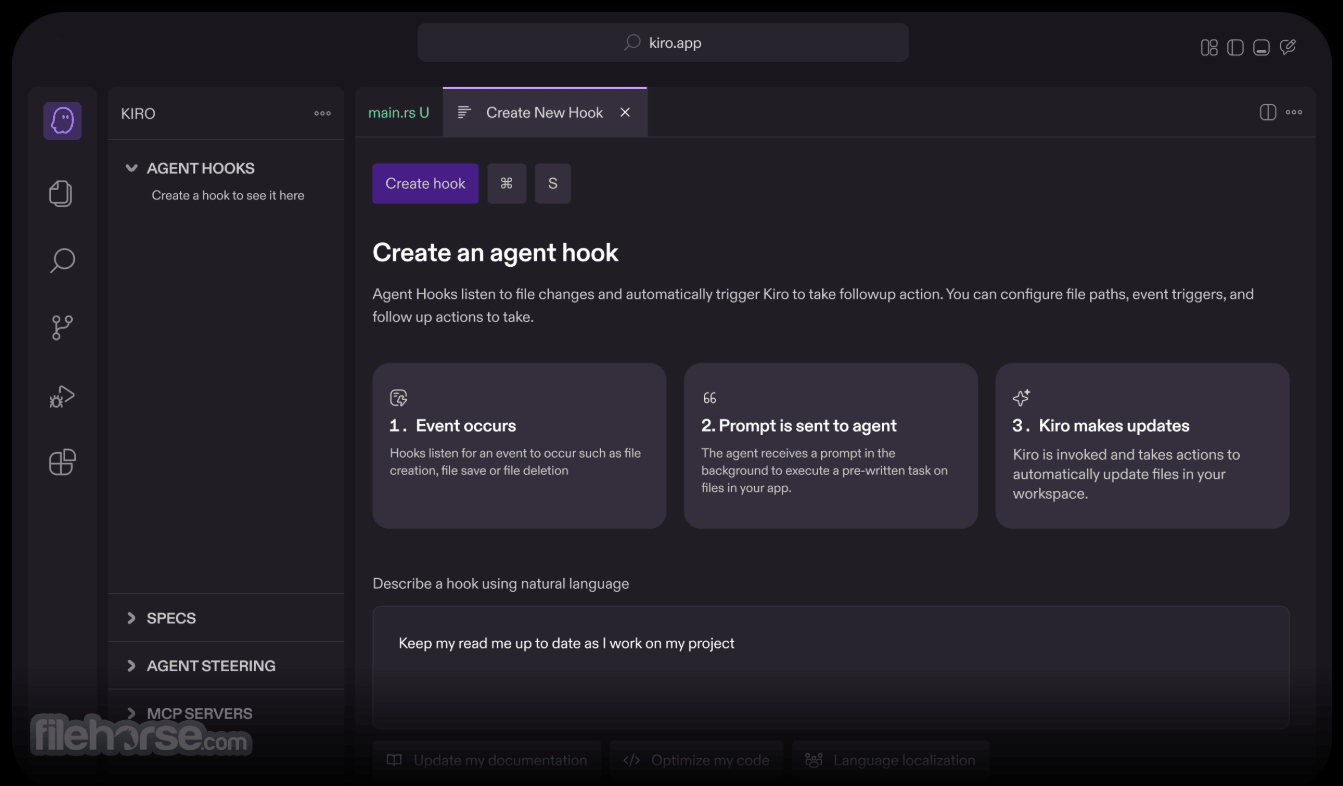The width and height of the screenshot is (1343, 786).
Task: Toggle the primary sidebar layout icon
Action: [x=1235, y=47]
